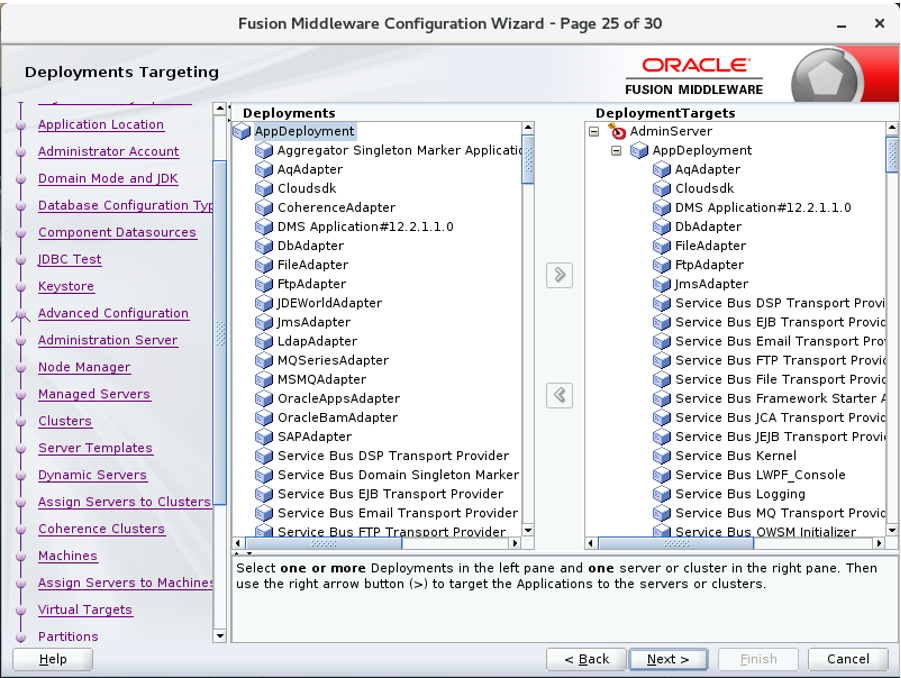901x678 pixels.
Task: Click the right arrow button to target deployments
Action: point(559,275)
